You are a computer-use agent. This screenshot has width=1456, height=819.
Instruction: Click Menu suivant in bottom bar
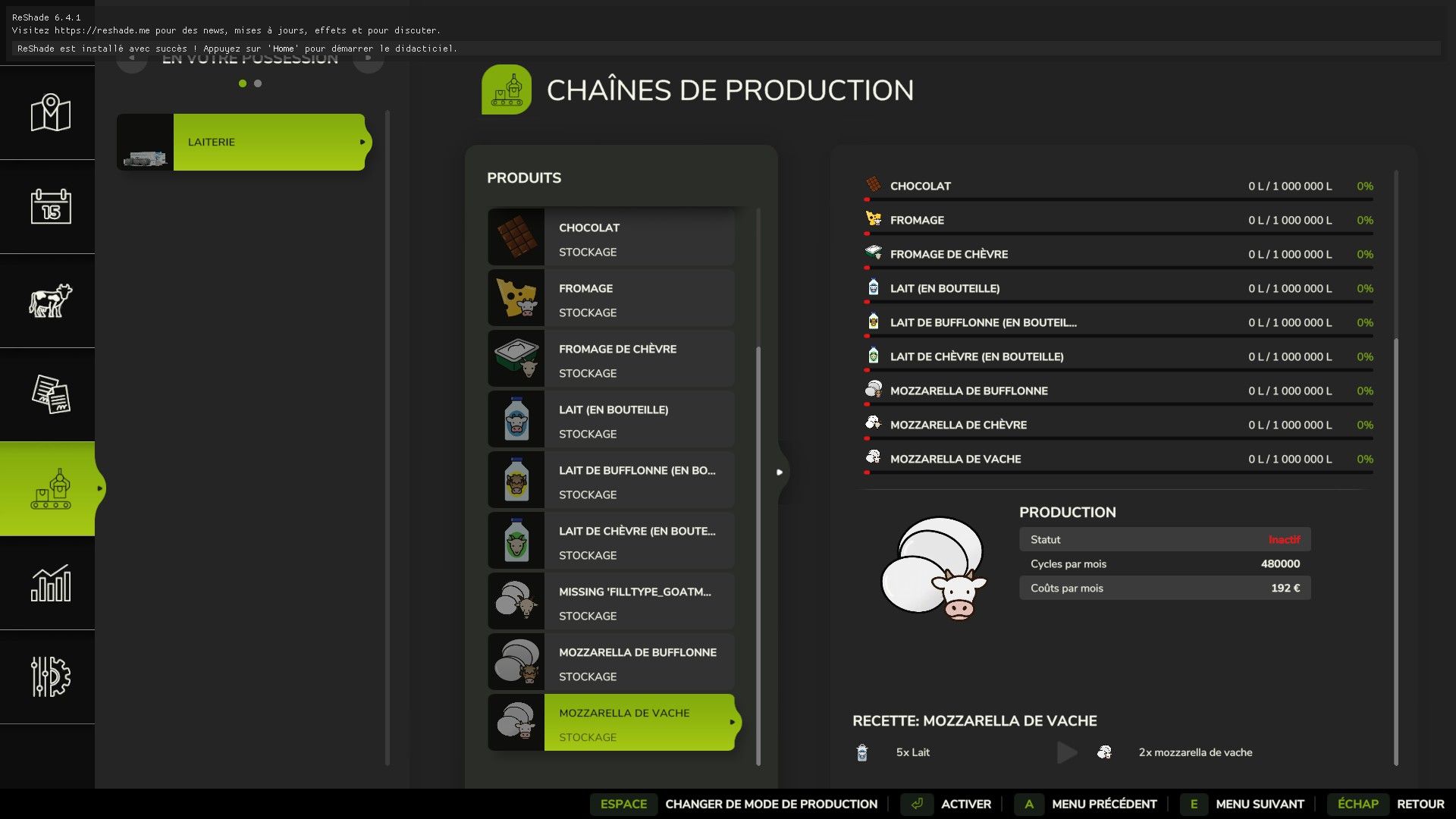coord(1259,804)
